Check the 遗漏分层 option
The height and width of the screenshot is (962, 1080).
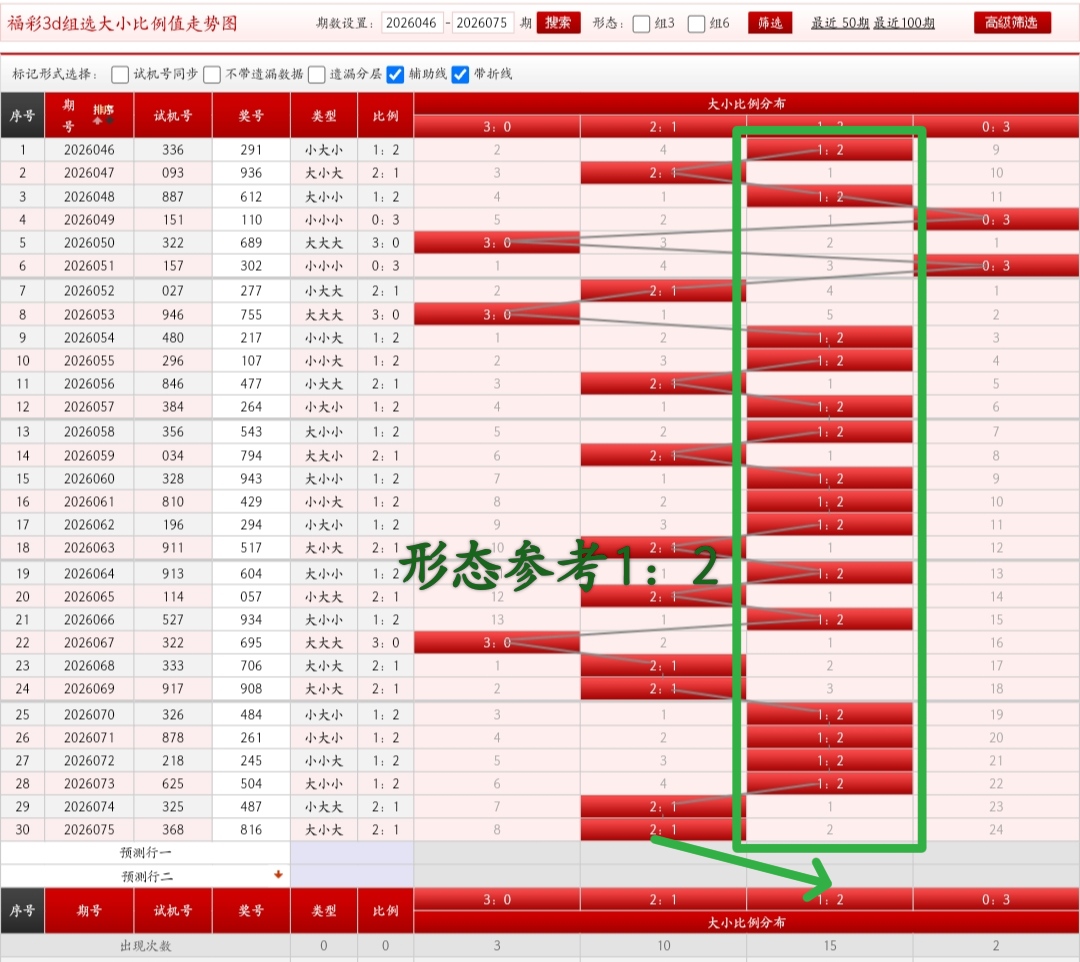pos(317,74)
